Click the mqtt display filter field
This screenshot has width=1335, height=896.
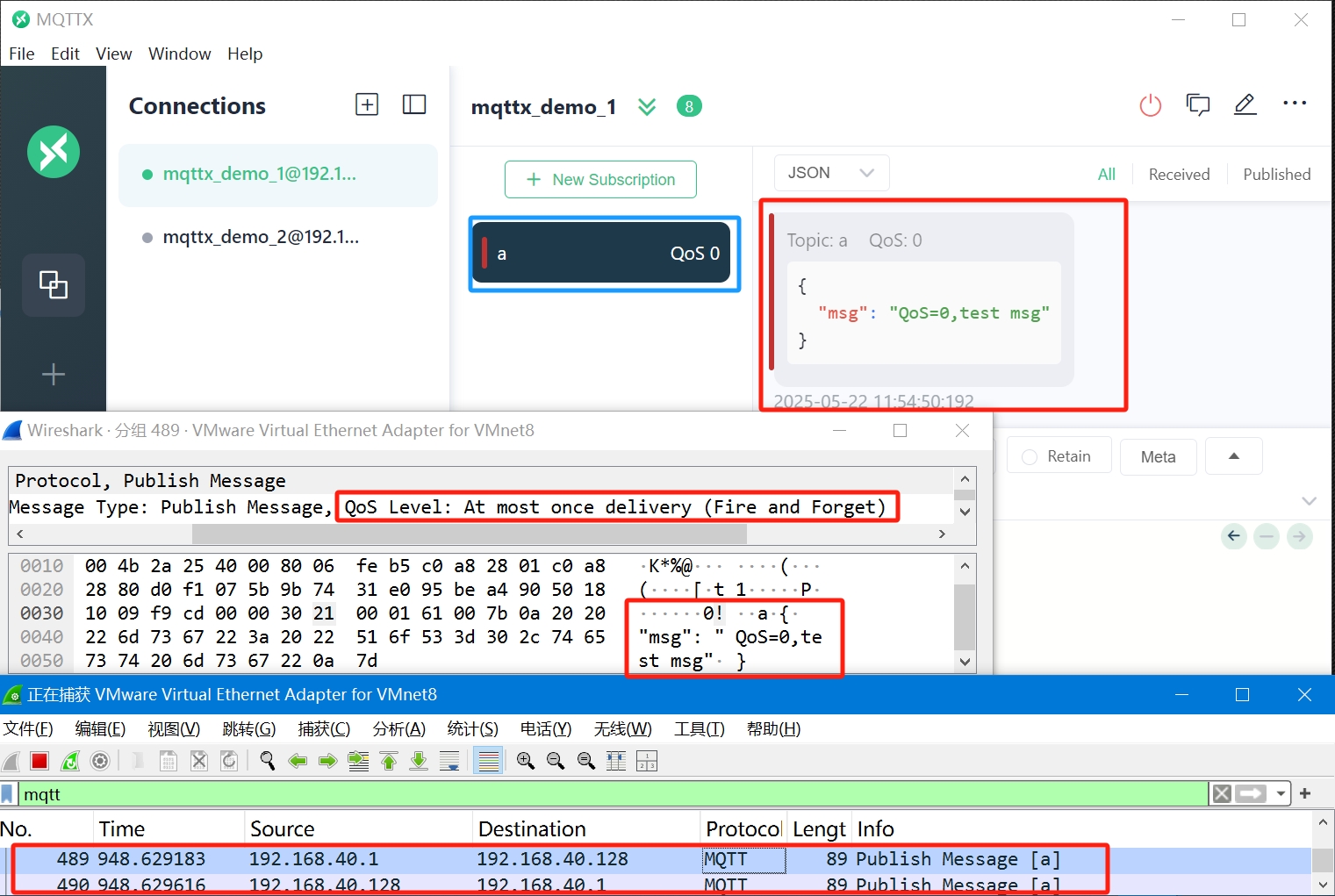613,794
